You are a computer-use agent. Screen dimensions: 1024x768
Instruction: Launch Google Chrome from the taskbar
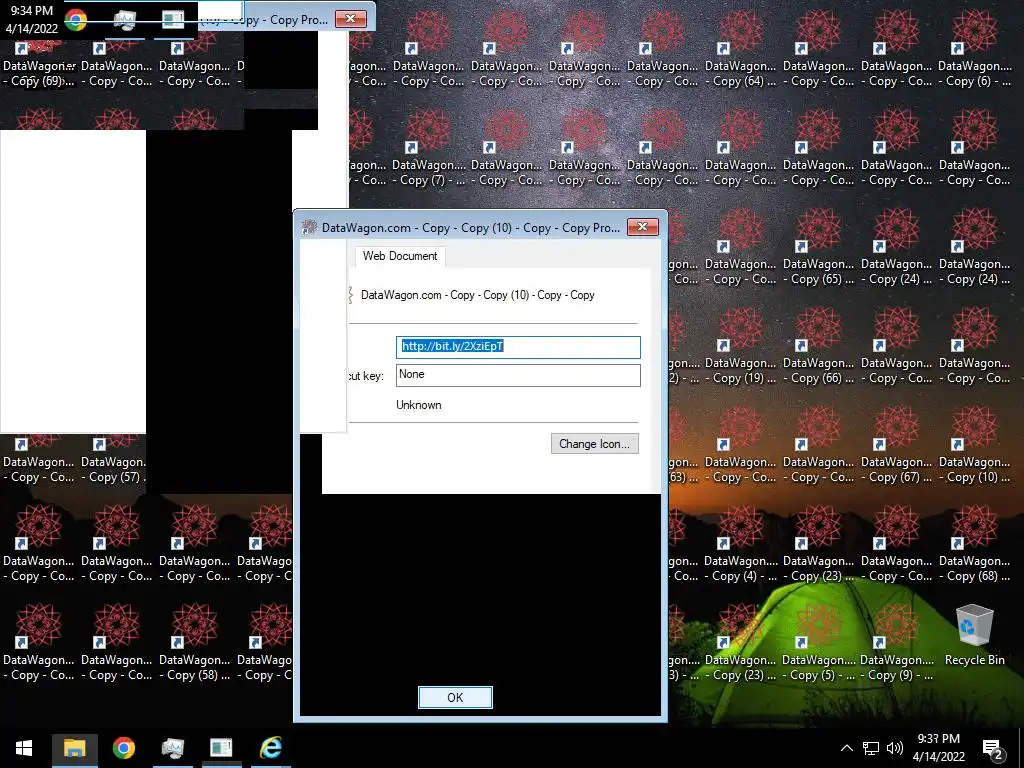point(123,748)
